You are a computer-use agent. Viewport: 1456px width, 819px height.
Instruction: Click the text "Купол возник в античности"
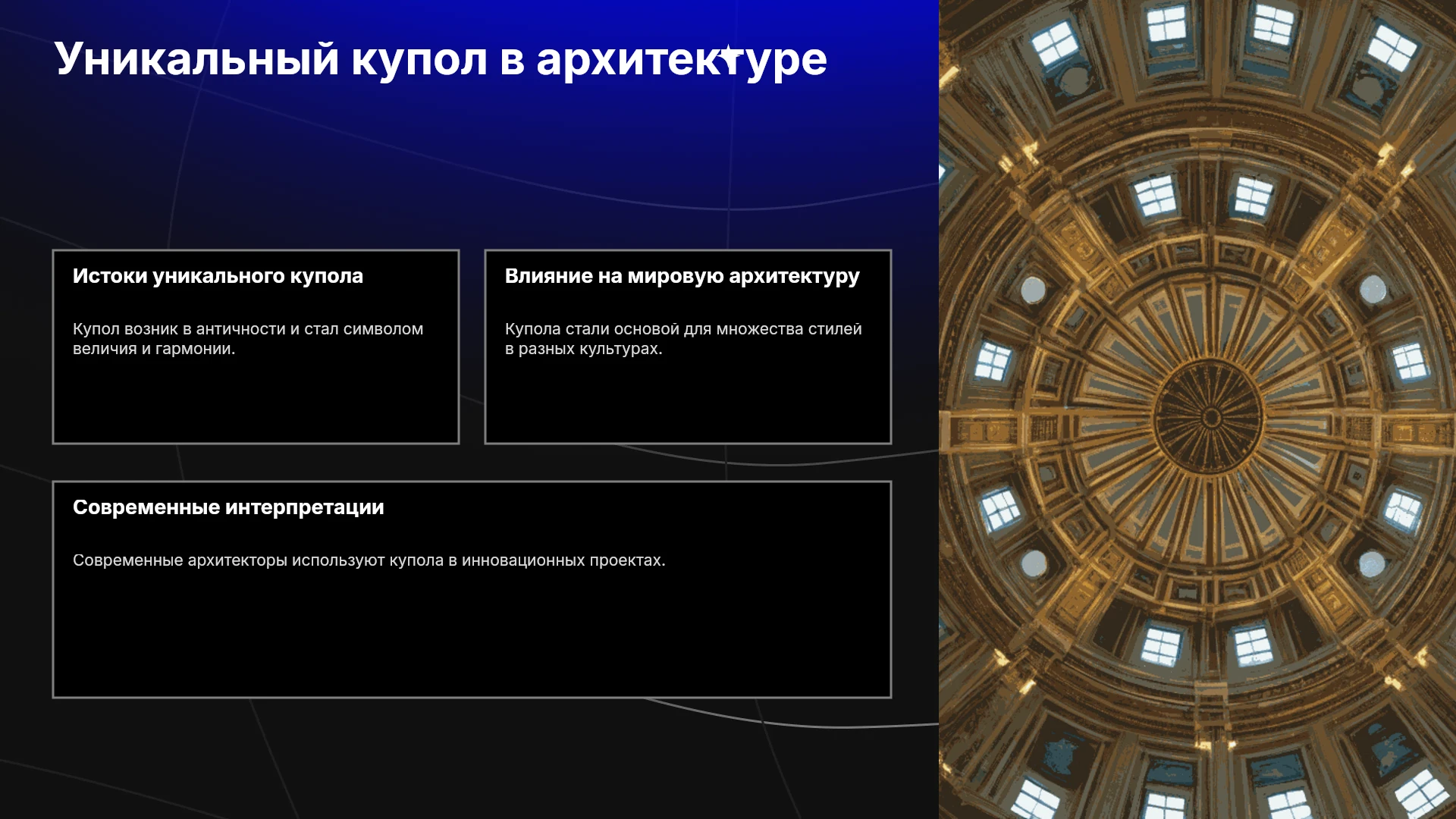pos(179,329)
